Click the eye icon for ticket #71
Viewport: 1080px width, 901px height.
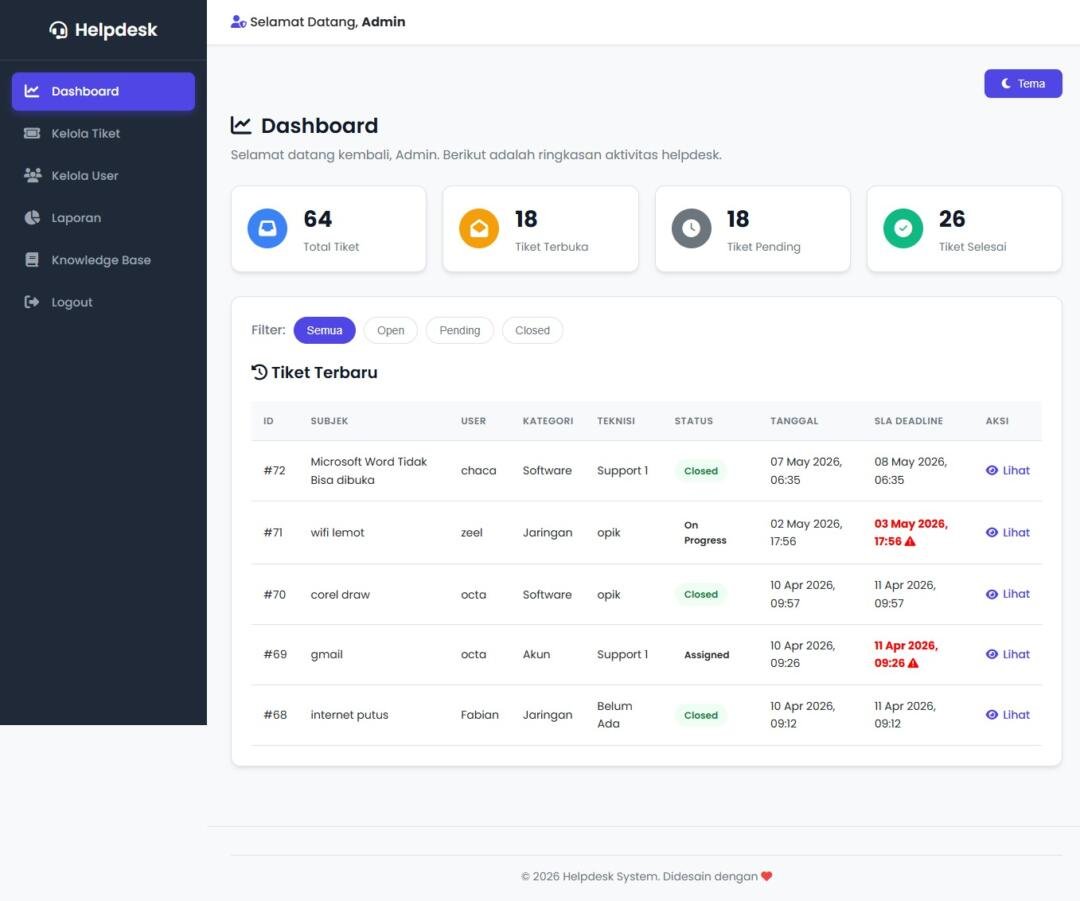[x=992, y=532]
